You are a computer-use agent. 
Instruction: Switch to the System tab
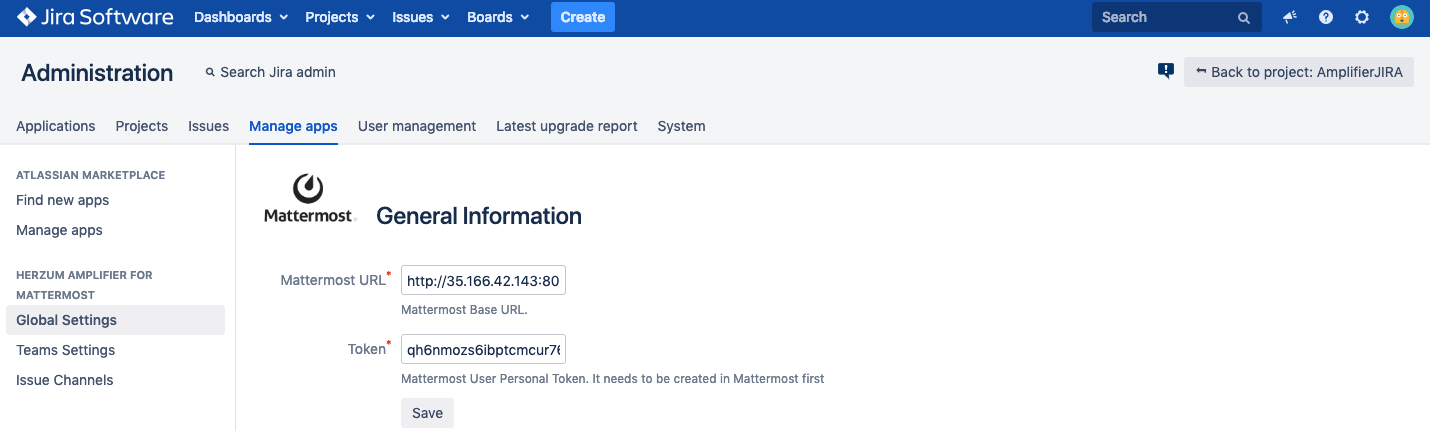tap(681, 126)
